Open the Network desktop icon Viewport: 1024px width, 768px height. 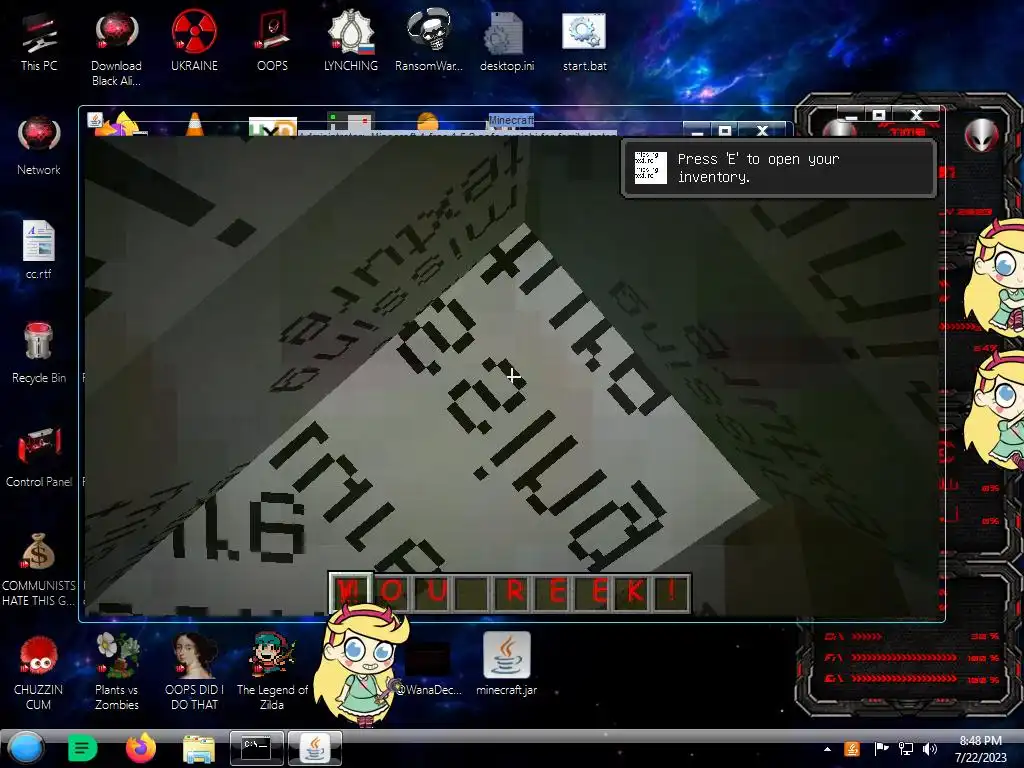(x=39, y=146)
